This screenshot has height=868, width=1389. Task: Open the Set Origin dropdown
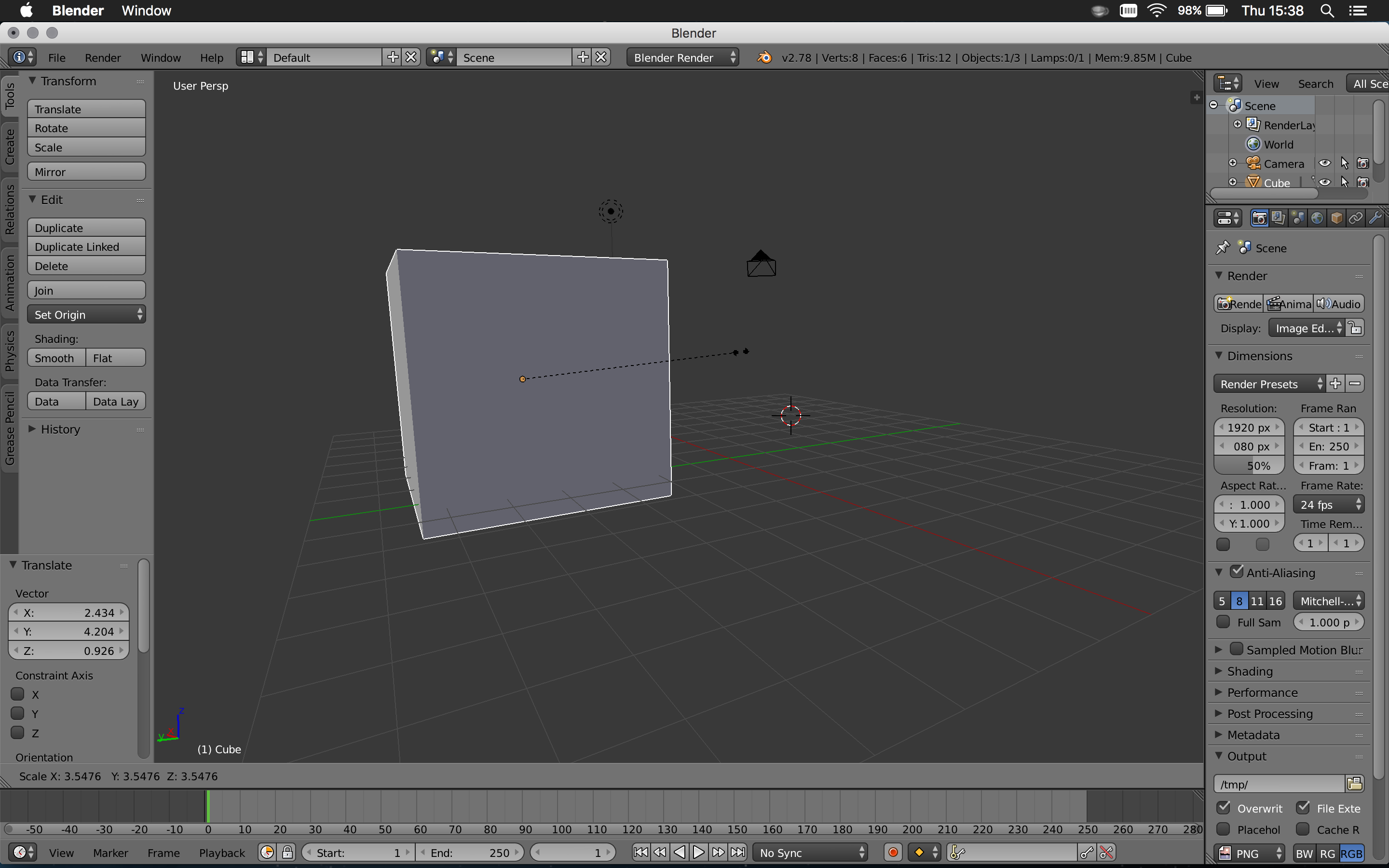(x=86, y=314)
